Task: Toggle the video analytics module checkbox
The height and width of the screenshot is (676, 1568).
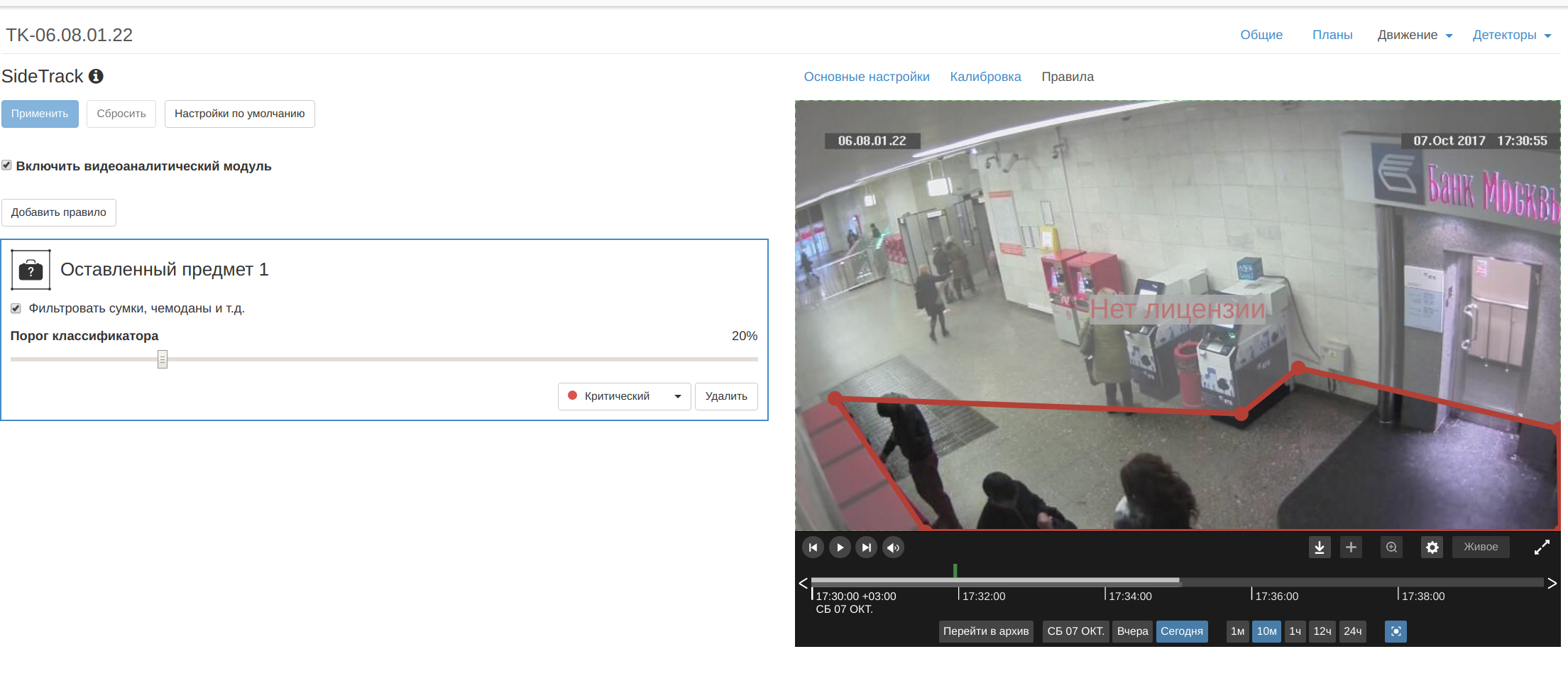Action: coord(6,165)
